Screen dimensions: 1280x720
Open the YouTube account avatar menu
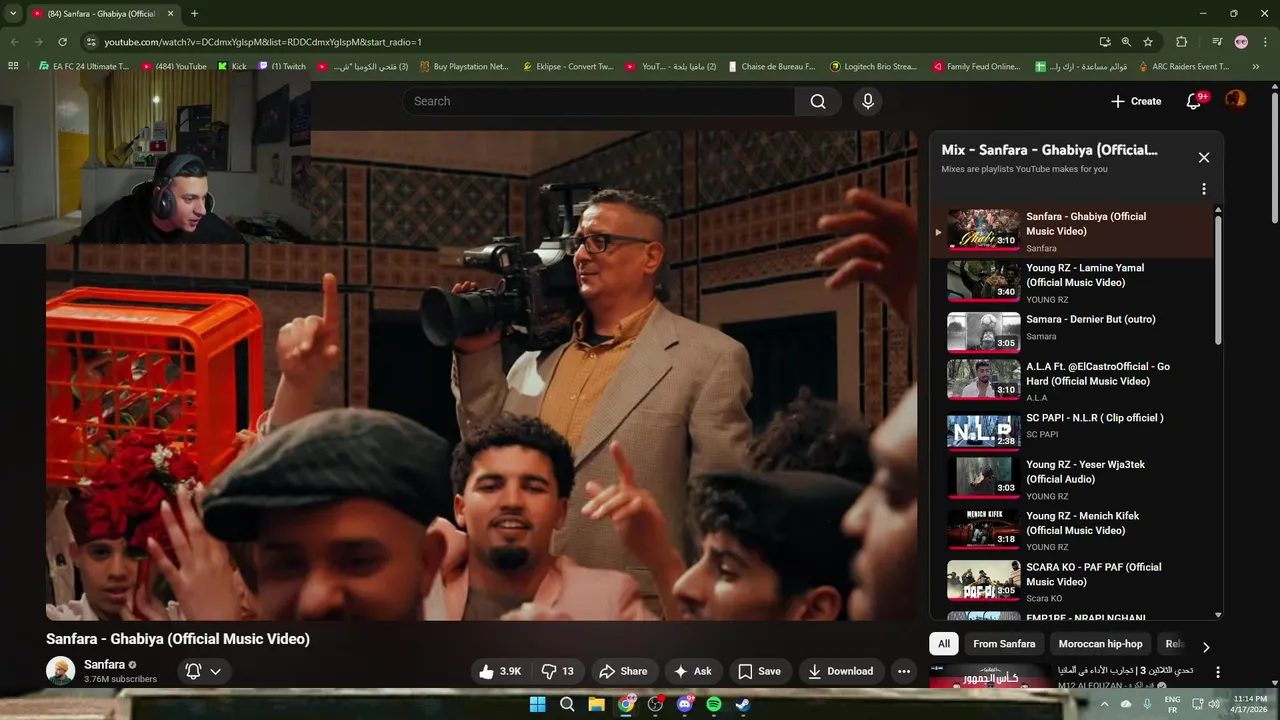(1236, 100)
